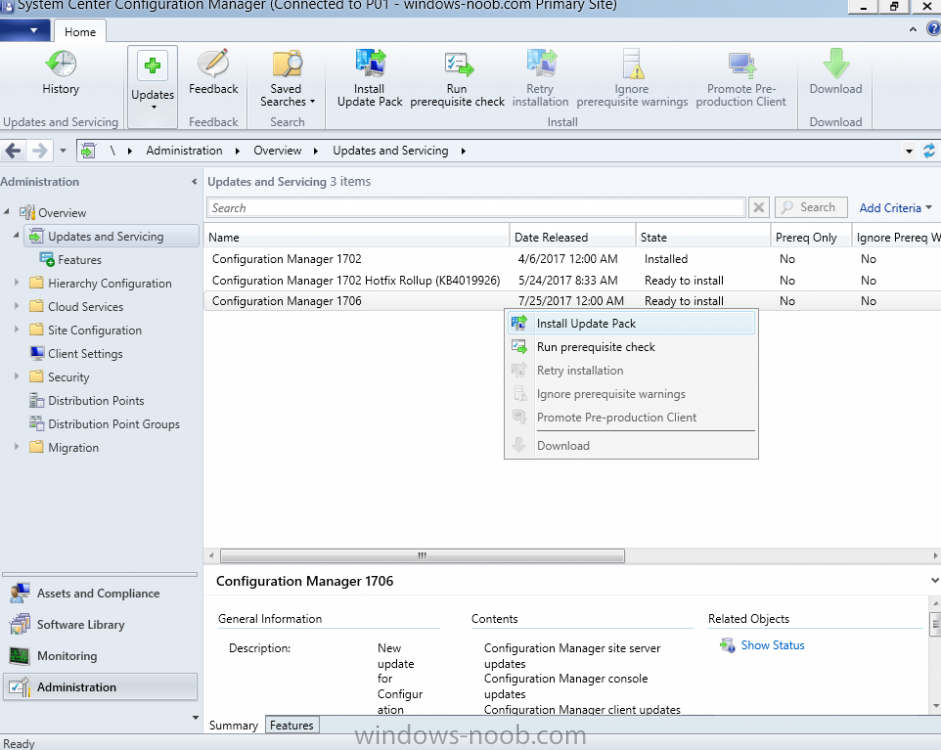Open the help question mark icon
Viewport: 941px width, 750px height.
934,29
